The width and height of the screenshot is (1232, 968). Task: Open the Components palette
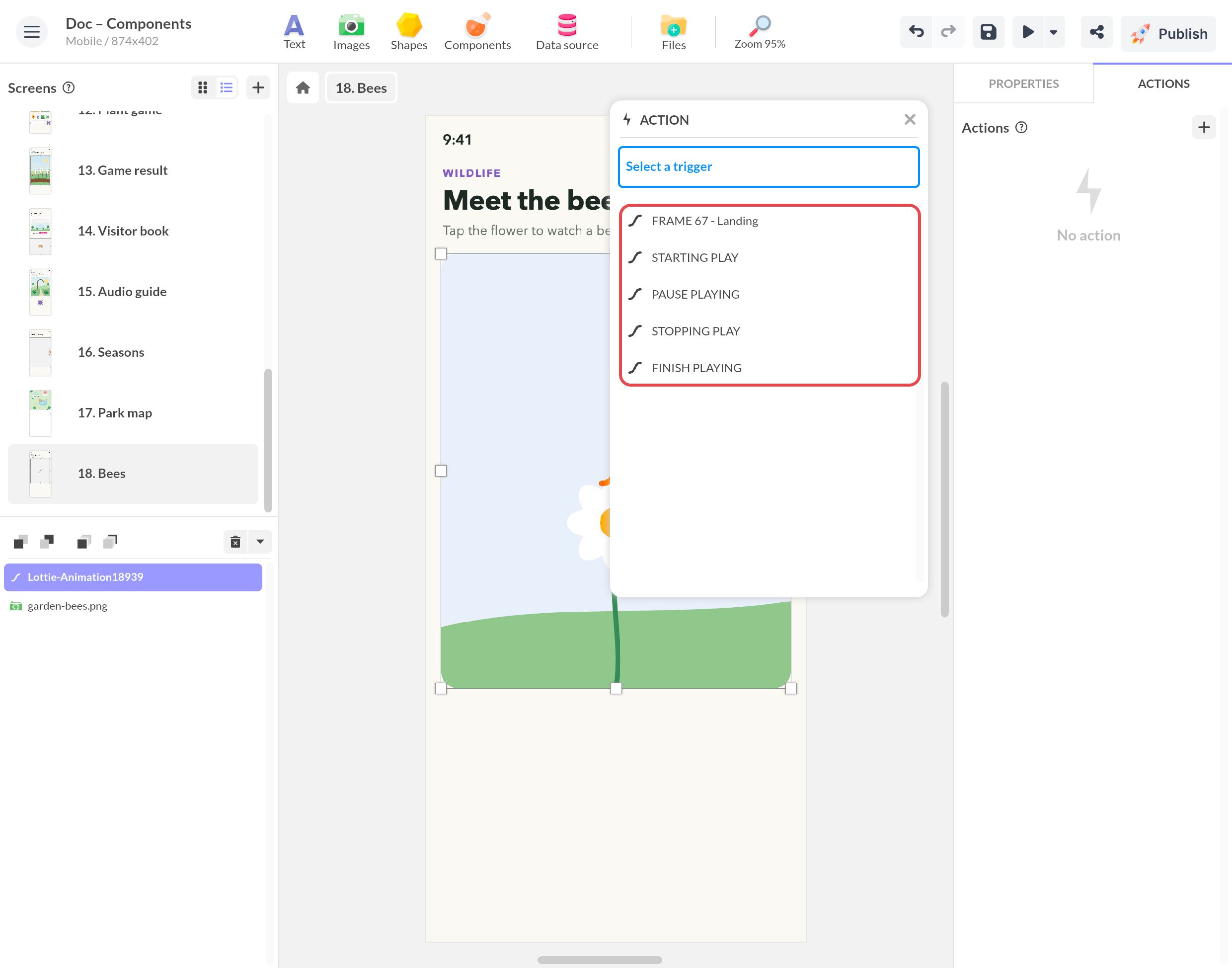[477, 32]
